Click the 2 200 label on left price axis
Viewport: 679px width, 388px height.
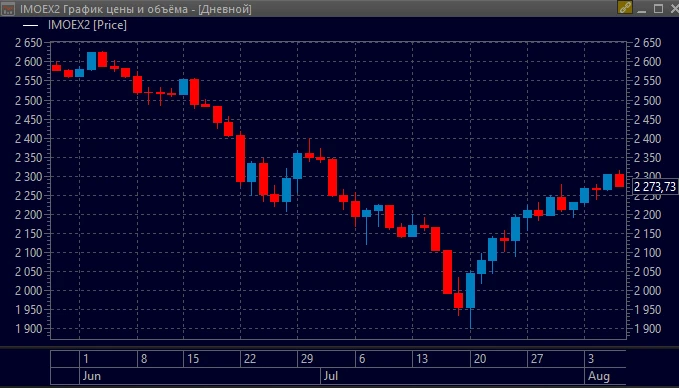(x=29, y=214)
